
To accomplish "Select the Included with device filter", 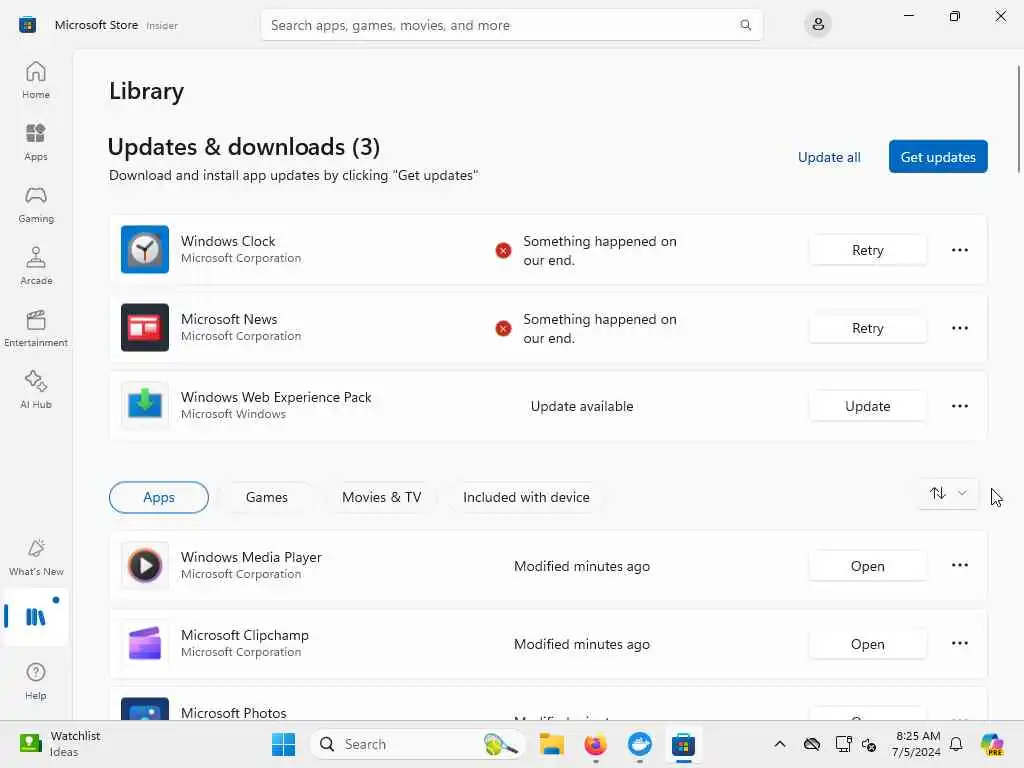I will click(526, 498).
